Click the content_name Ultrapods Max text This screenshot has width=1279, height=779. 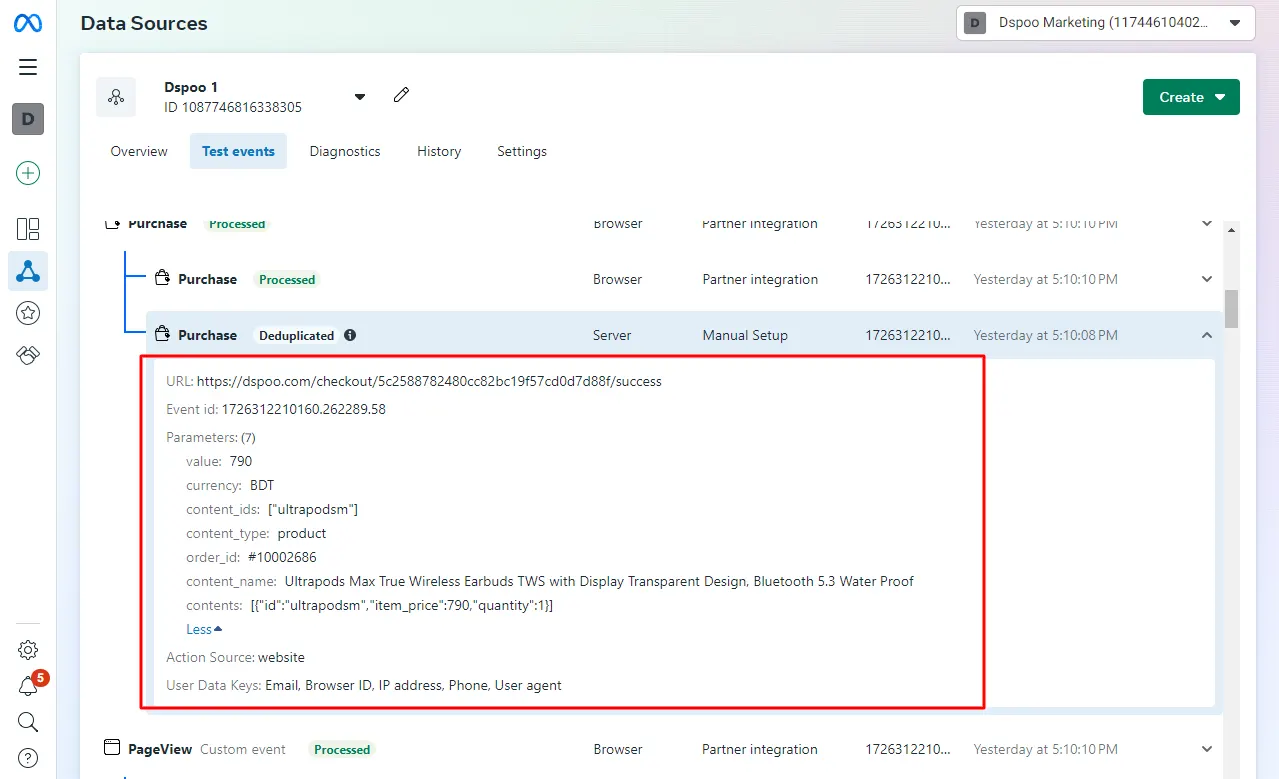599,581
